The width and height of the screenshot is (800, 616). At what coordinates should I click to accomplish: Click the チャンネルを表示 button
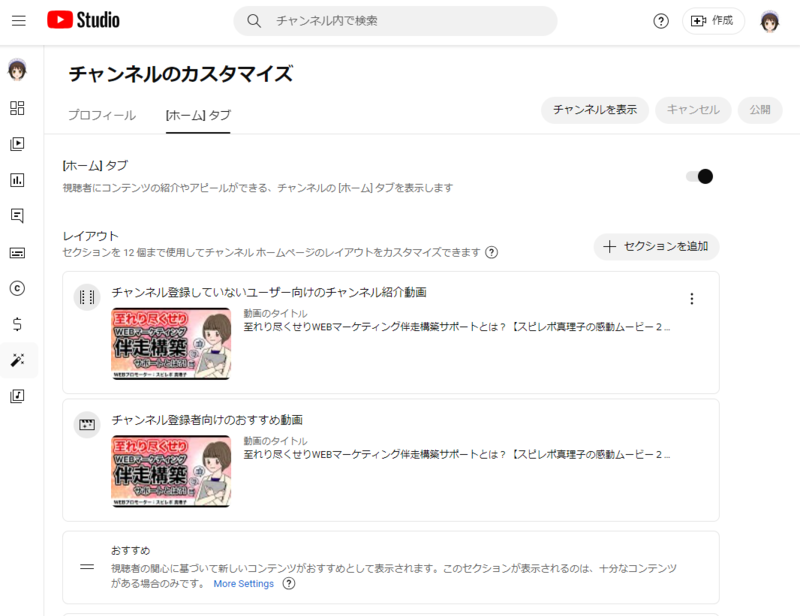click(x=595, y=110)
